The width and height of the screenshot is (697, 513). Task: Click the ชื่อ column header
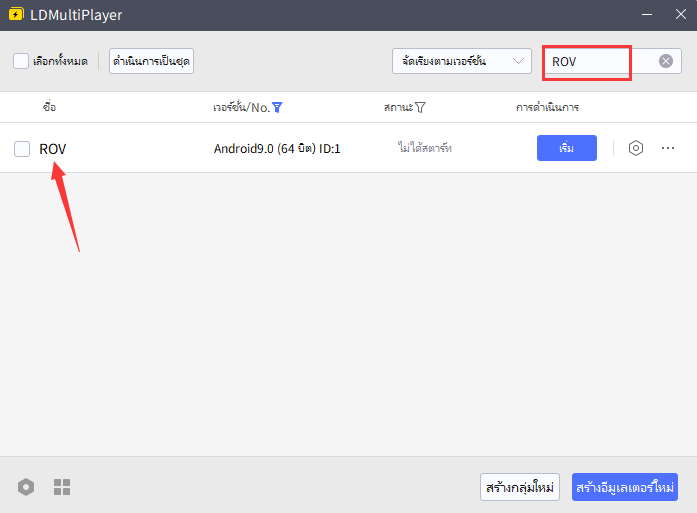pos(49,107)
